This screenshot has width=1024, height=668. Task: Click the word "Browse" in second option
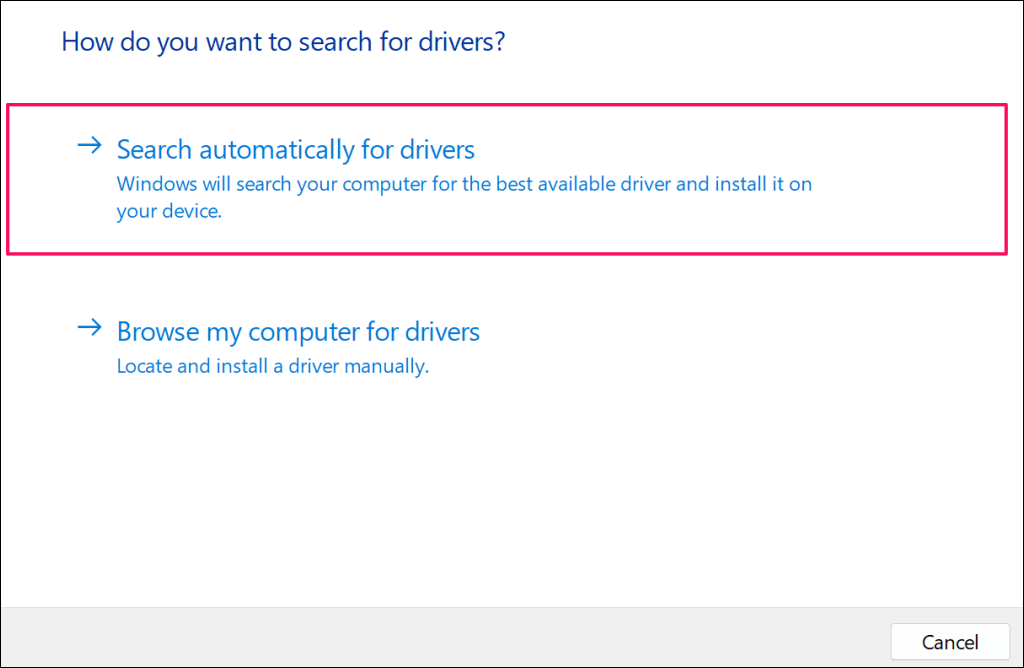pos(156,331)
